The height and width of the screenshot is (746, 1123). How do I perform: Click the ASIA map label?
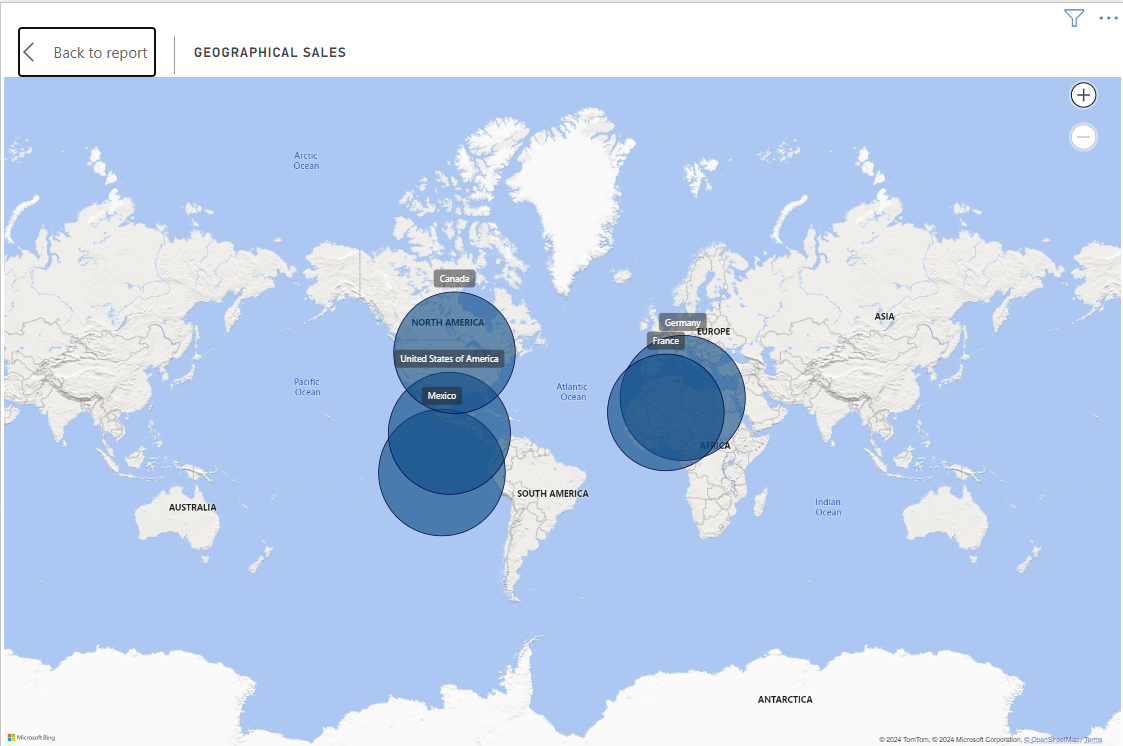point(885,316)
